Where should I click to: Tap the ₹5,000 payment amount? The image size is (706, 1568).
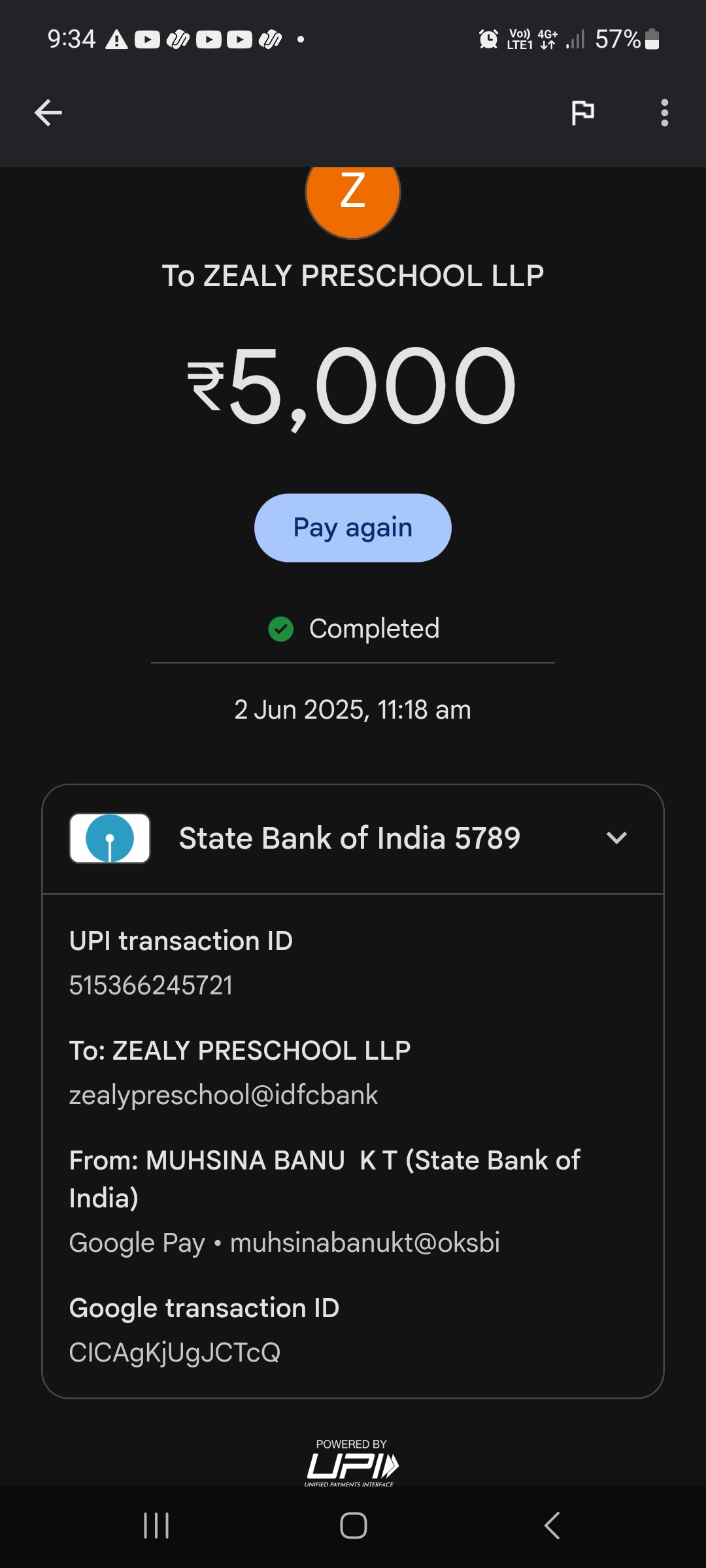coord(352,387)
